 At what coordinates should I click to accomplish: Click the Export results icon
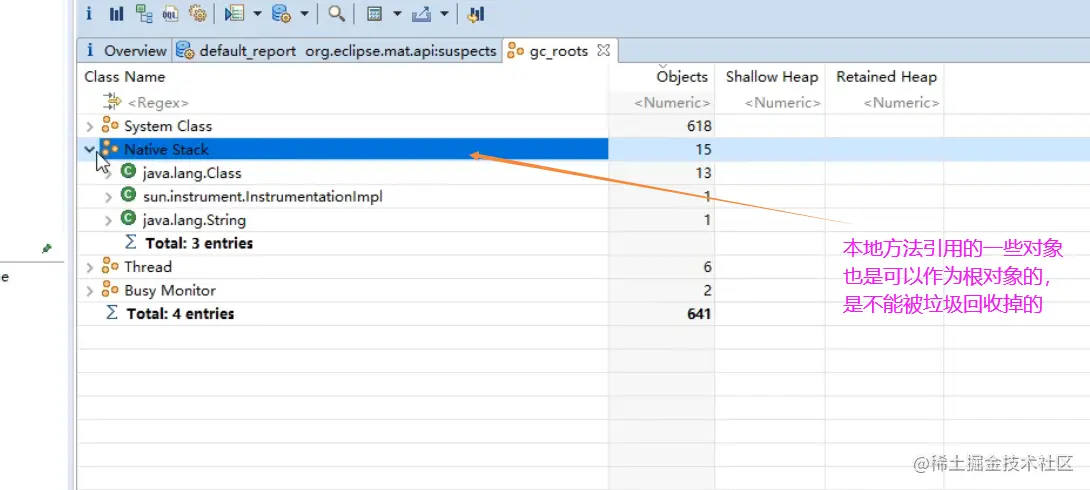click(421, 13)
